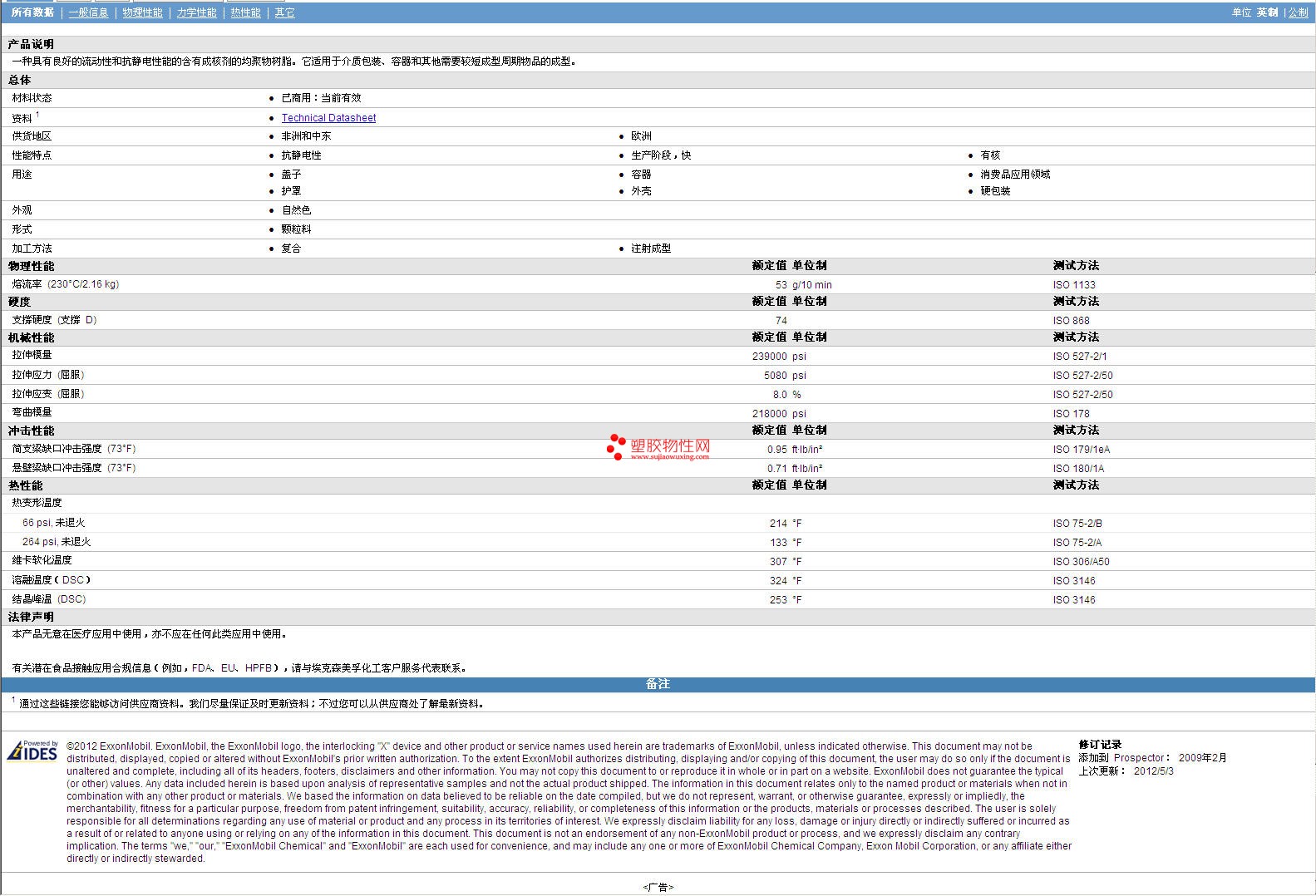Click the ISO 868 test method
Image resolution: width=1316 pixels, height=896 pixels.
[1071, 321]
